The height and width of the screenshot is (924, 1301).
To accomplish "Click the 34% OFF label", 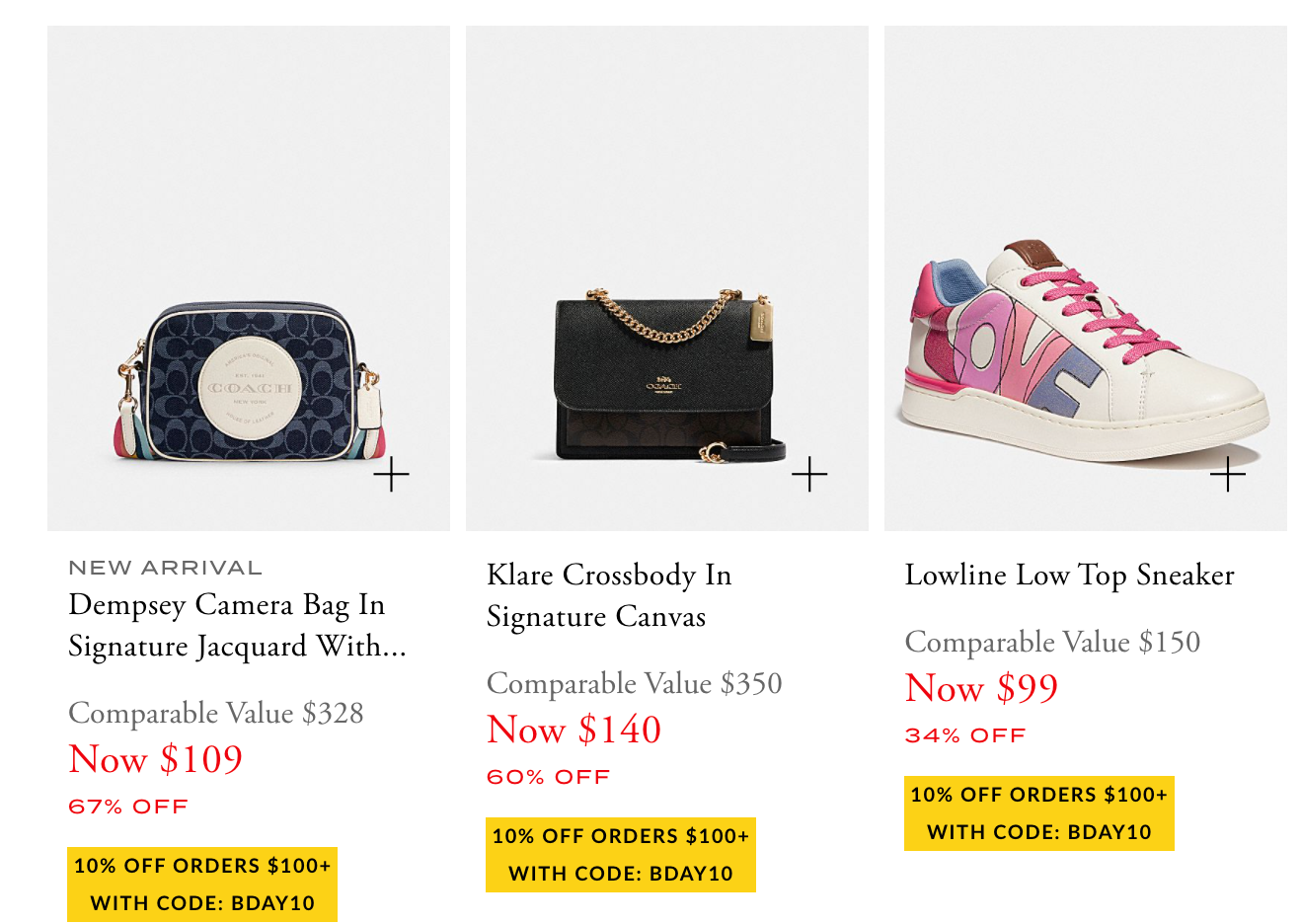I will [965, 735].
